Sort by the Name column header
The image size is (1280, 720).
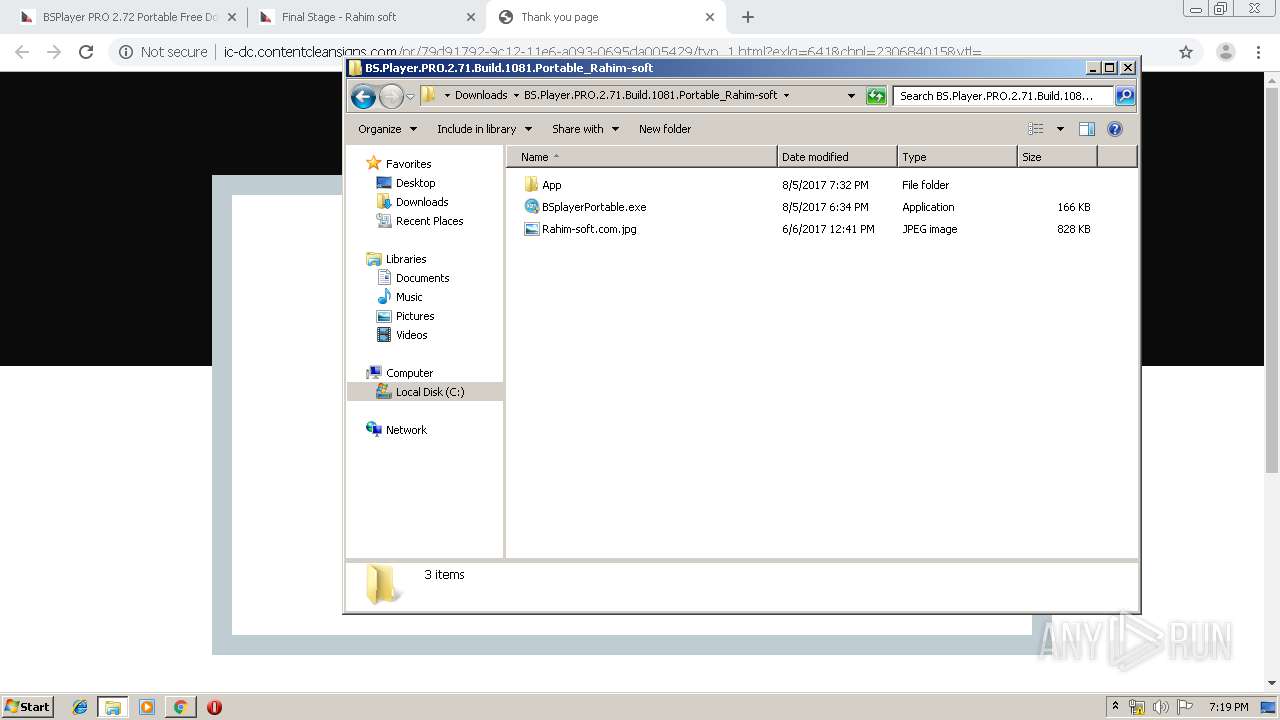click(x=642, y=157)
